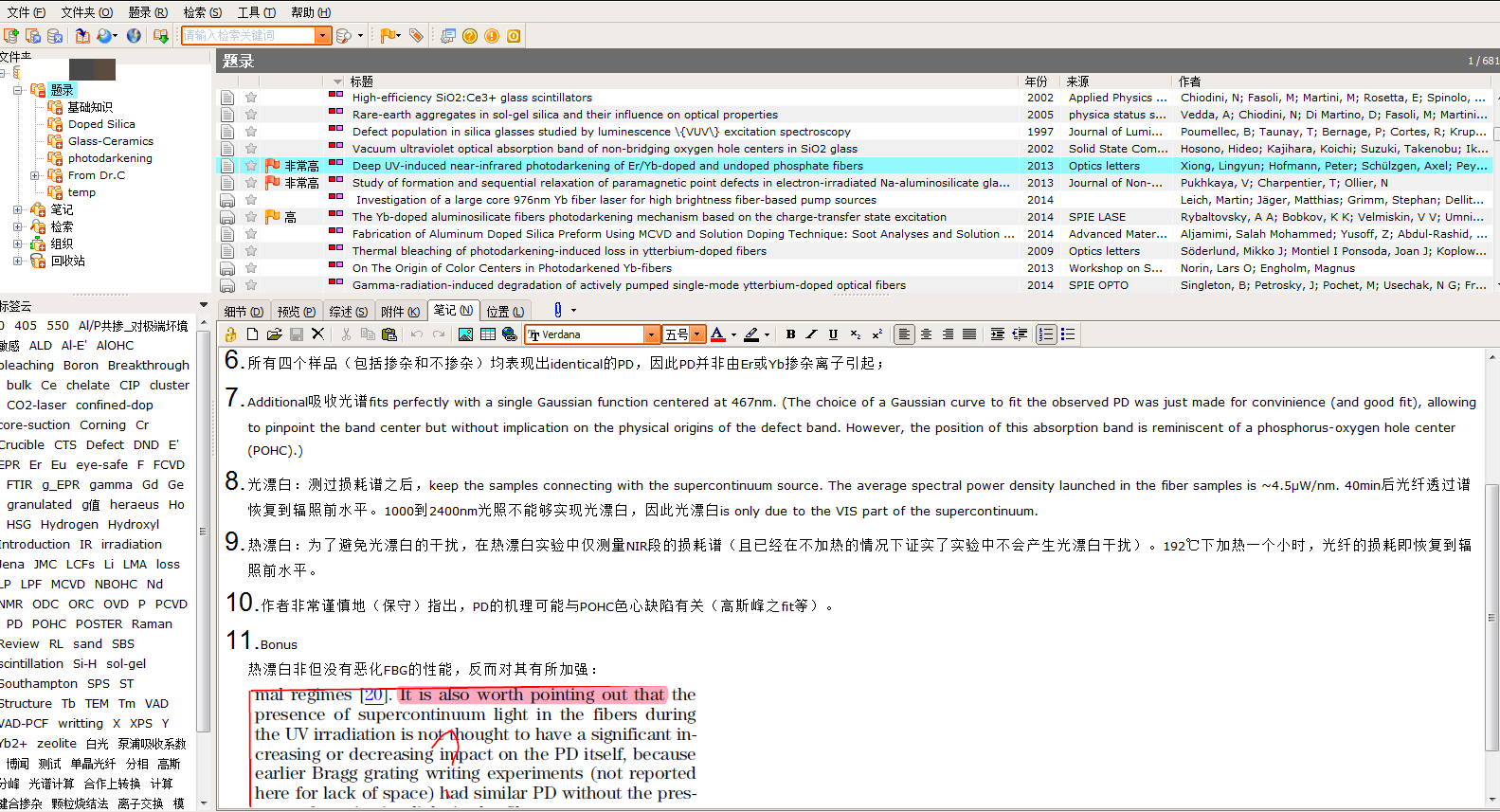This screenshot has width=1500, height=812.
Task: Switch to the 预览 (P) tab
Action: [x=297, y=312]
